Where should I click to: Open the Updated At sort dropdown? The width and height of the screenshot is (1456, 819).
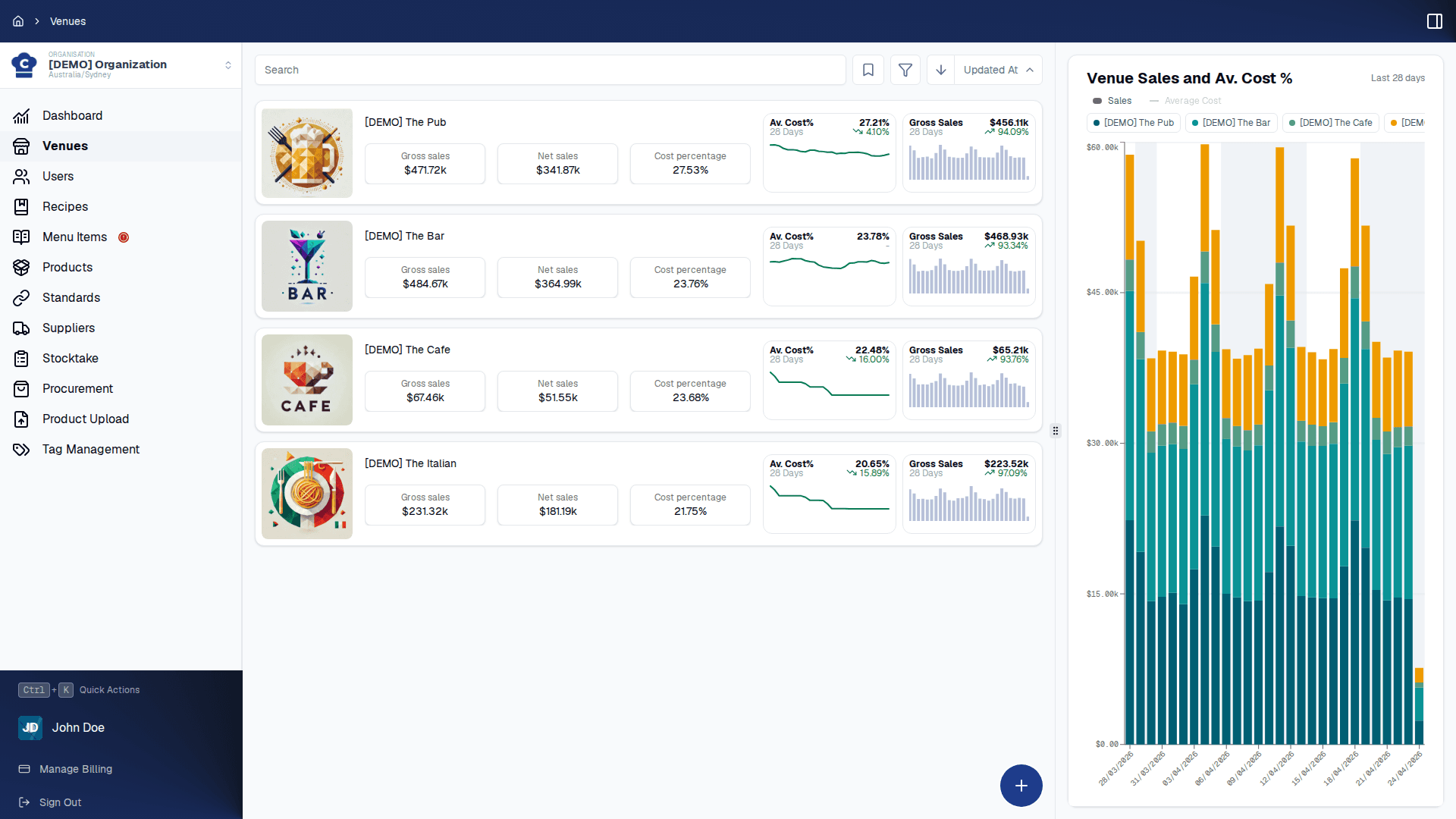[x=998, y=70]
